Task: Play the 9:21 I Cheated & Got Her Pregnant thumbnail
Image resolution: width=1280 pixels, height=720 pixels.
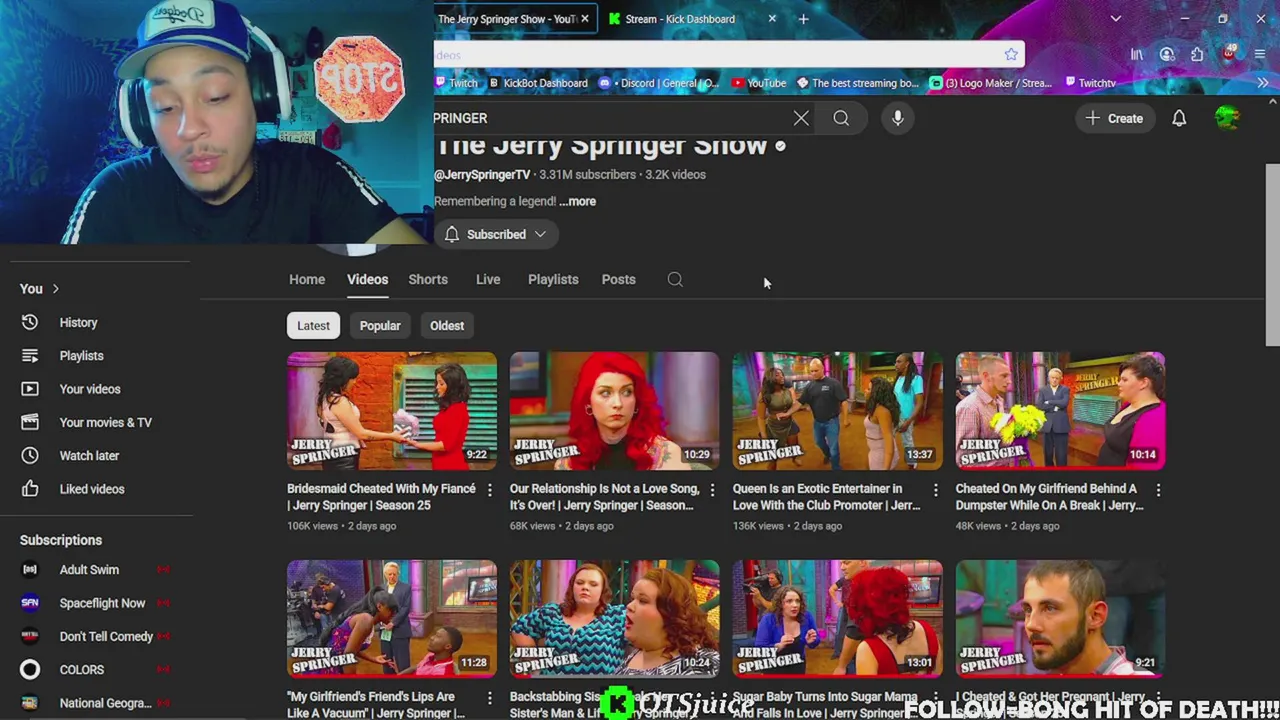Action: (1060, 619)
